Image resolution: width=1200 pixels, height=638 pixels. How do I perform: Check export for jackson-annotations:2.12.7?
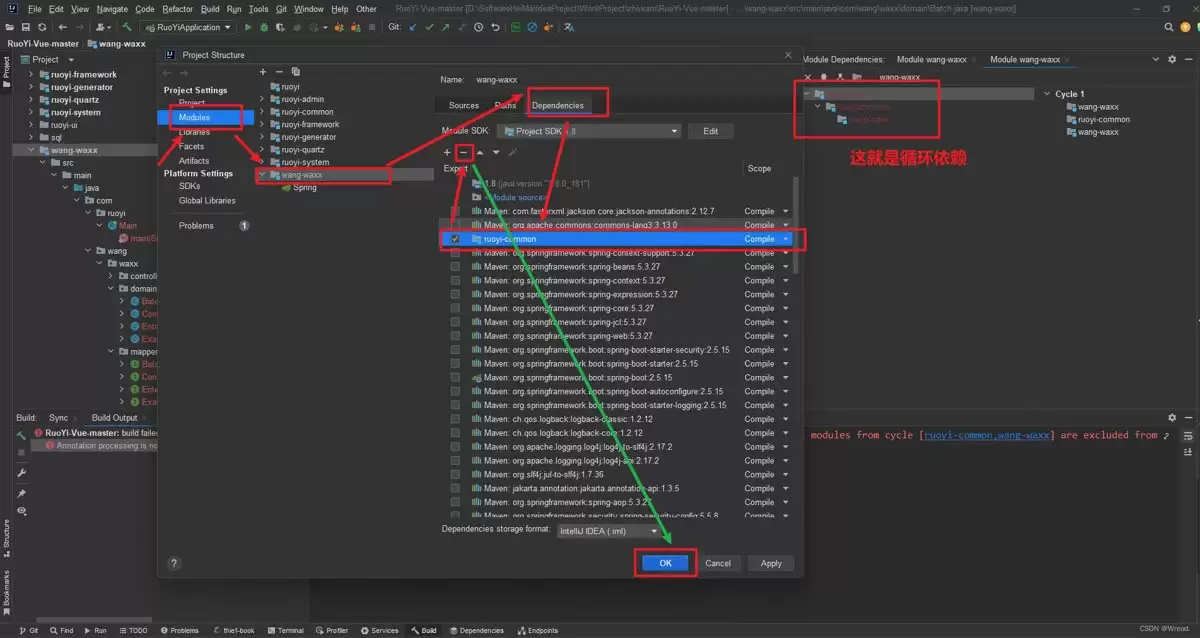point(455,211)
